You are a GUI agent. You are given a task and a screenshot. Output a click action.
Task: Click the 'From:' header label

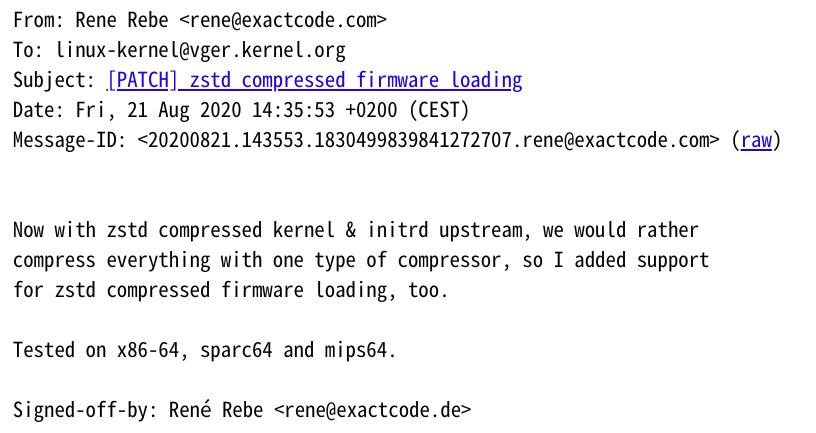click(x=39, y=20)
